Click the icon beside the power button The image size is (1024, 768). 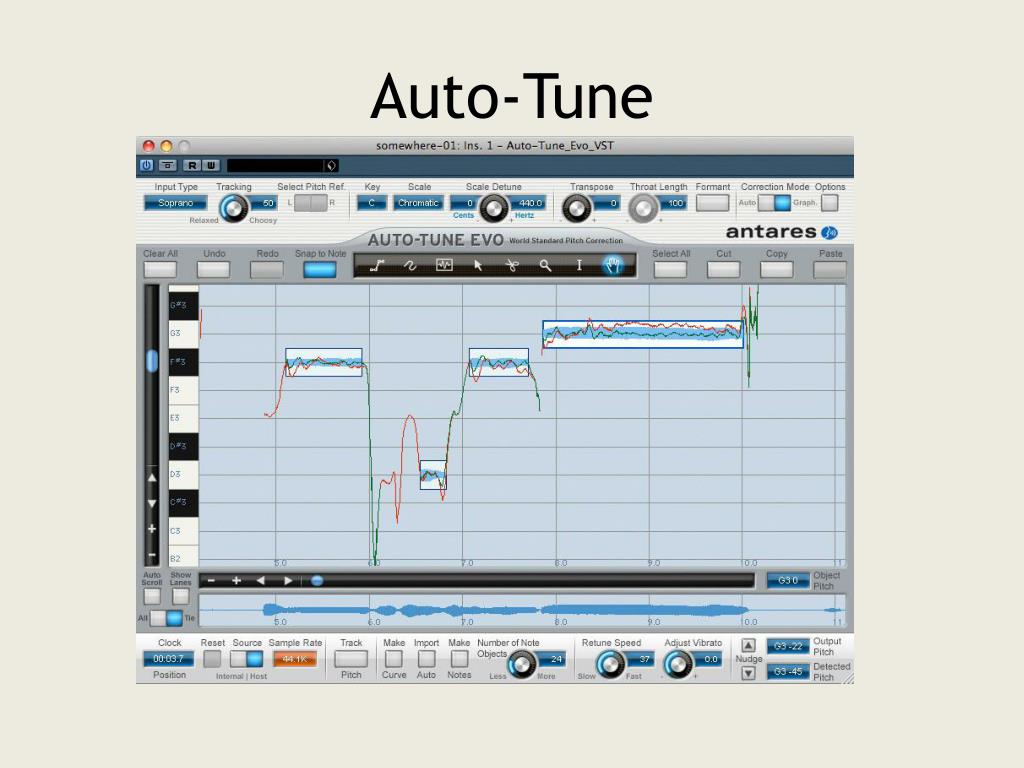click(x=167, y=165)
